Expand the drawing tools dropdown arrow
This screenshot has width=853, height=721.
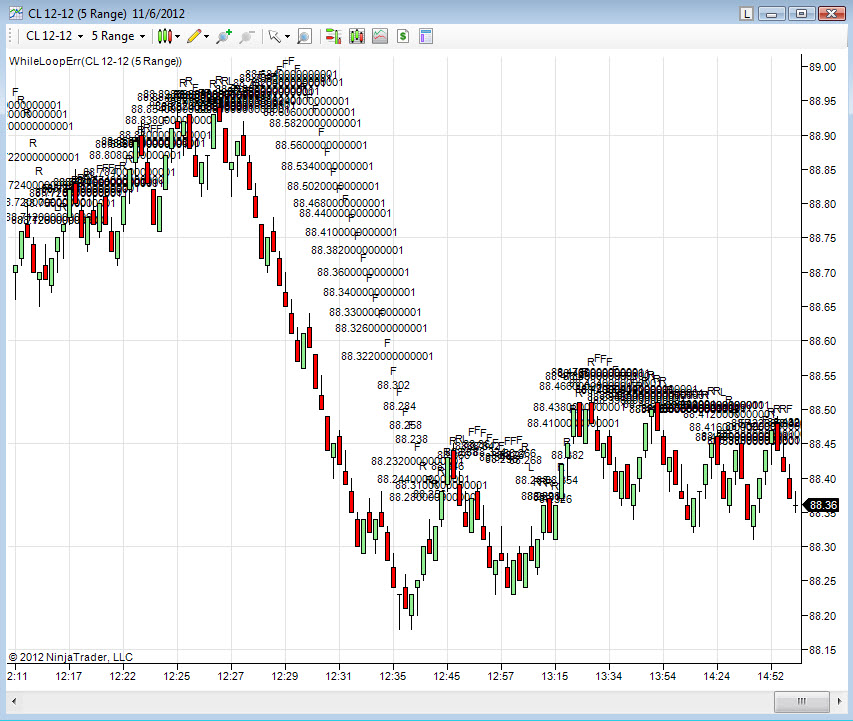coord(206,37)
